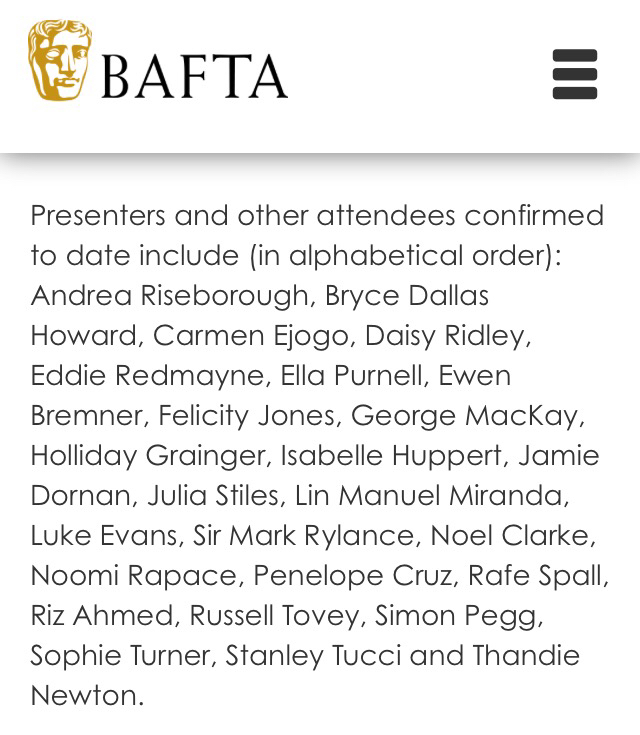Click the name Eddie Redmayne
Image resolution: width=640 pixels, height=735 pixels.
(x=148, y=376)
